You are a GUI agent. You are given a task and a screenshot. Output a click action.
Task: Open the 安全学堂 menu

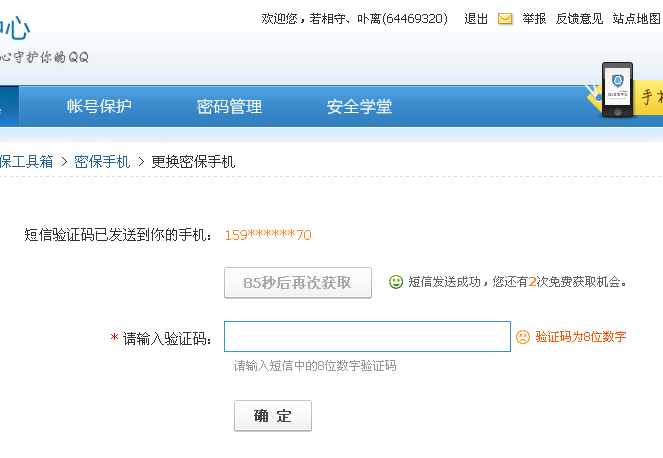click(359, 106)
